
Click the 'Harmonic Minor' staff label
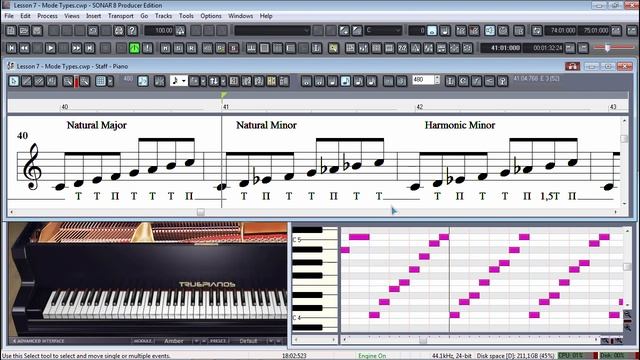pyautogui.click(x=460, y=125)
